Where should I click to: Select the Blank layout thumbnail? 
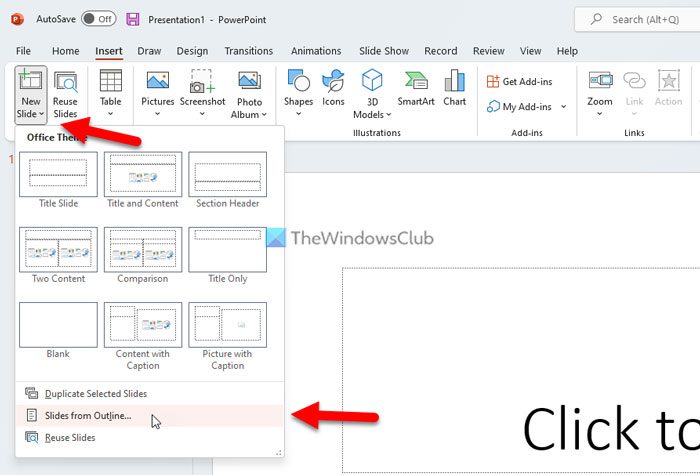point(58,325)
